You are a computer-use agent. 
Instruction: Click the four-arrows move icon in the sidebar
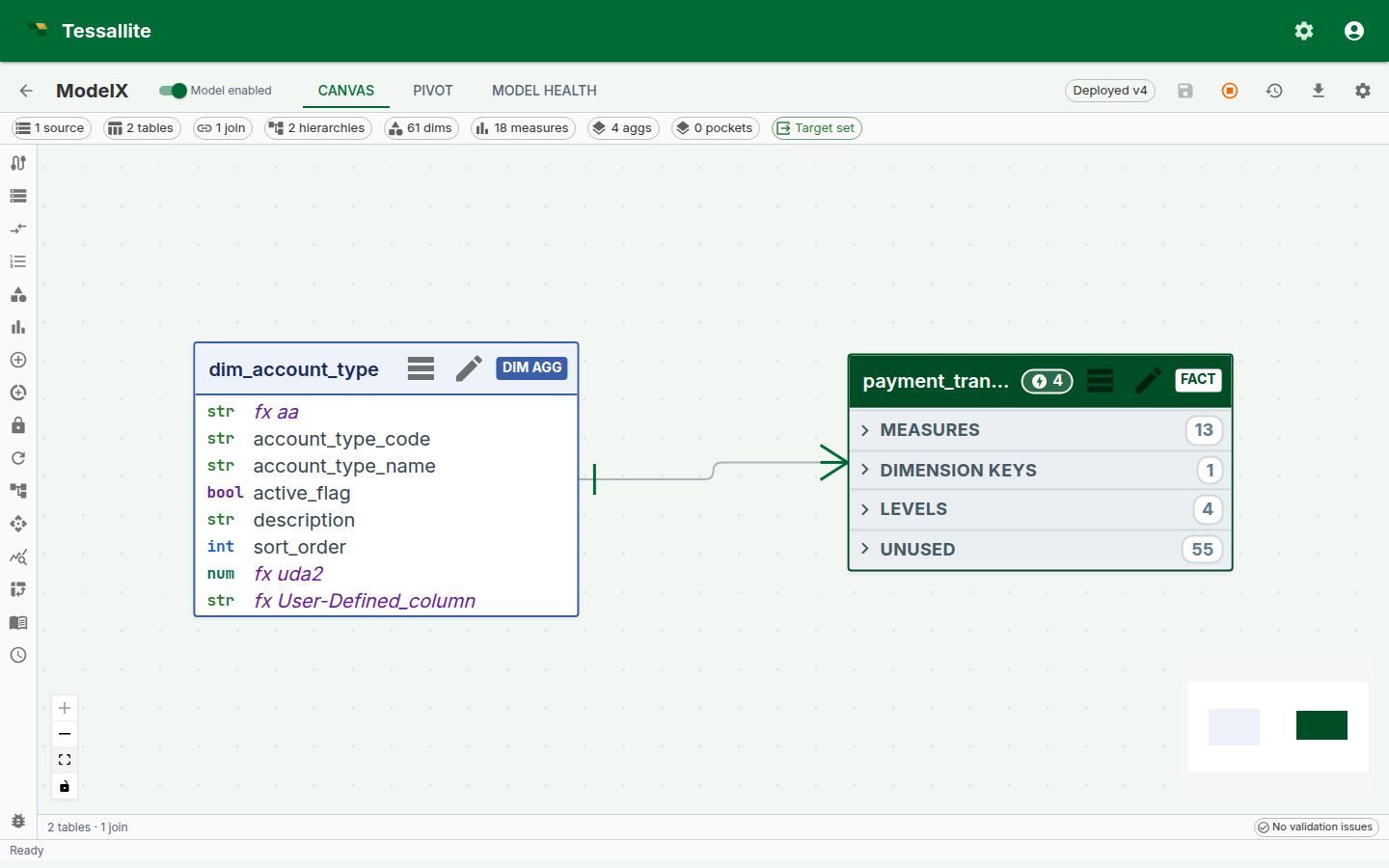[x=18, y=524]
